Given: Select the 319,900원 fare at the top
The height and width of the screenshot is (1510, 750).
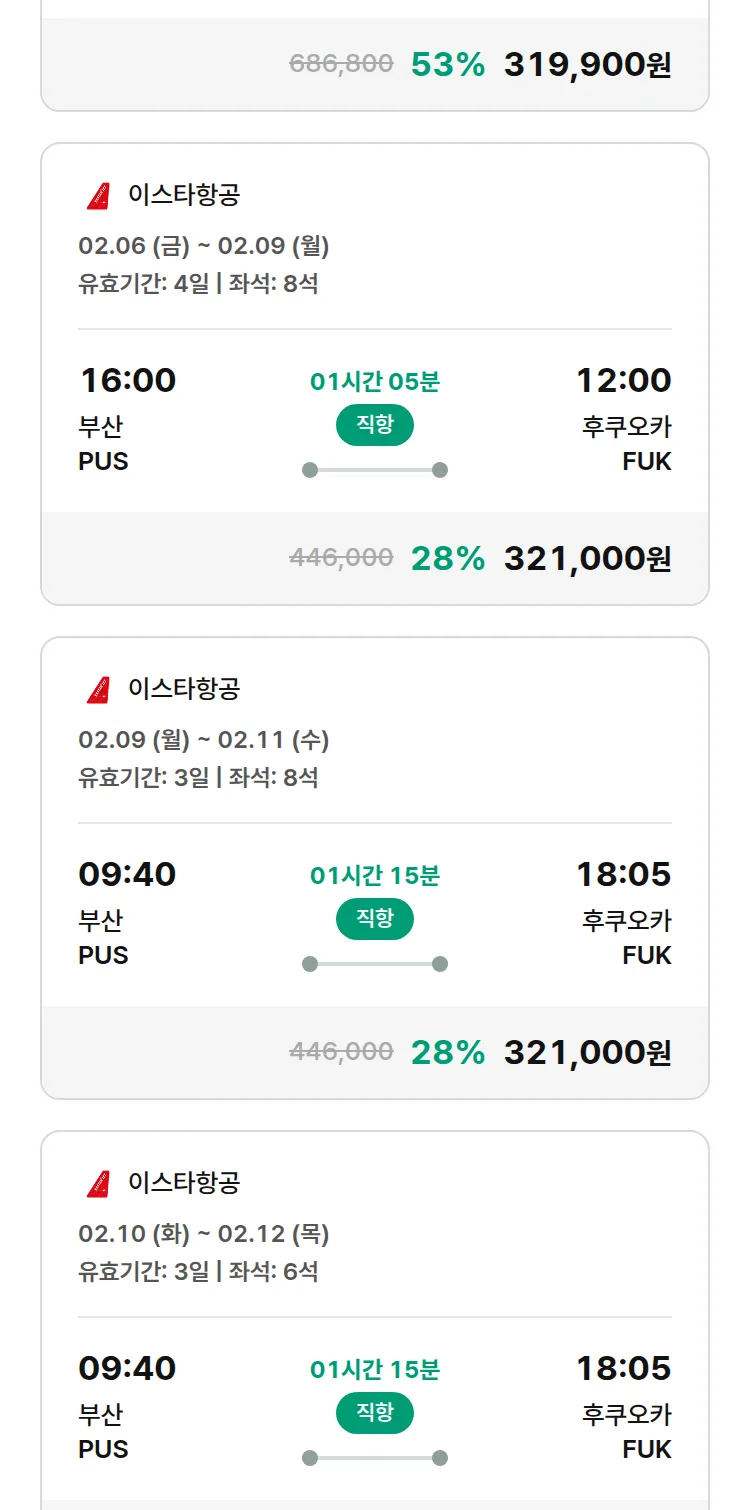Looking at the screenshot, I should (587, 65).
